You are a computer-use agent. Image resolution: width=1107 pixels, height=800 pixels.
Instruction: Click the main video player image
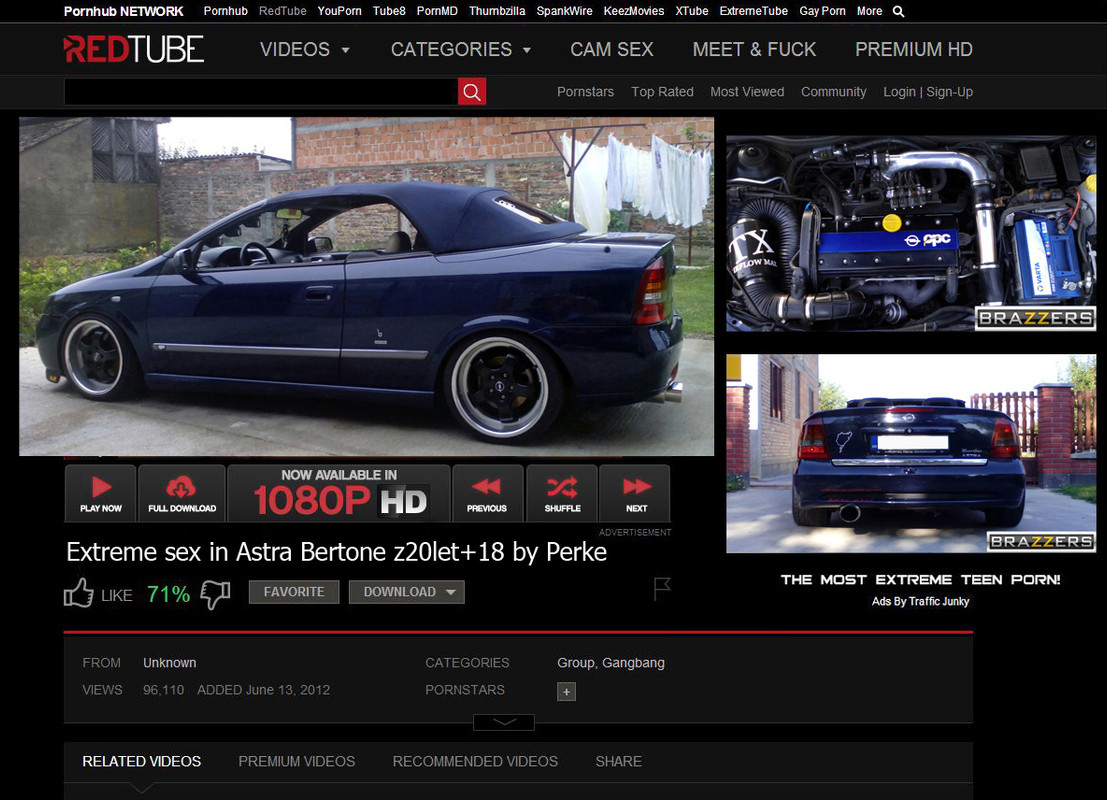[366, 286]
